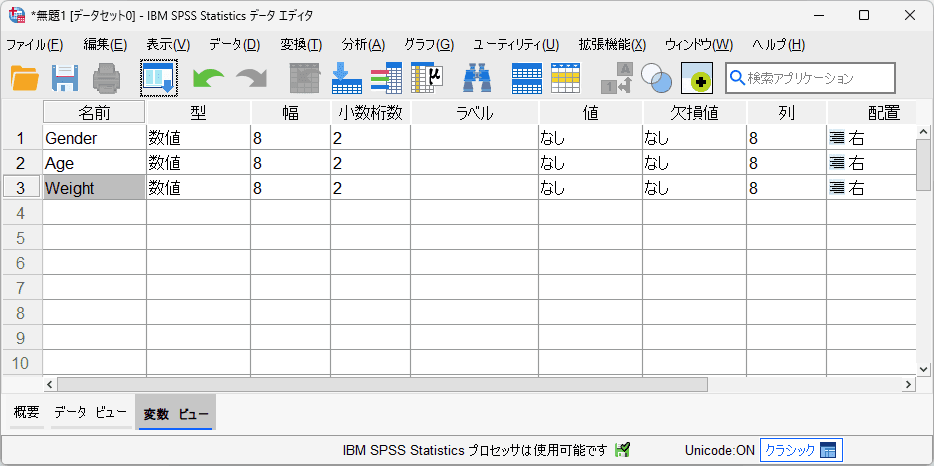This screenshot has height=466, width=934.
Task: Recall recently used dialogs icon
Action: pos(159,78)
